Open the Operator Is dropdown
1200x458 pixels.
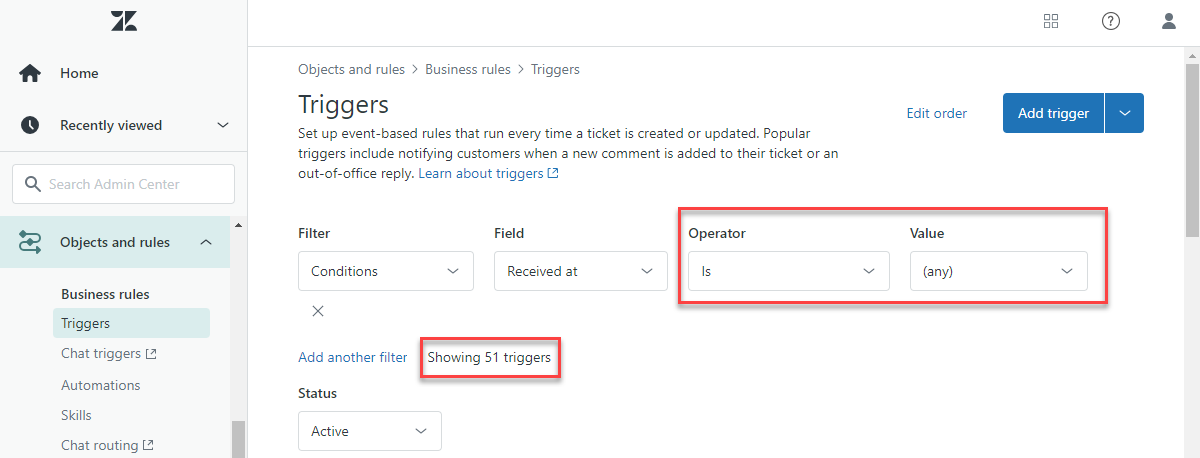pos(788,271)
